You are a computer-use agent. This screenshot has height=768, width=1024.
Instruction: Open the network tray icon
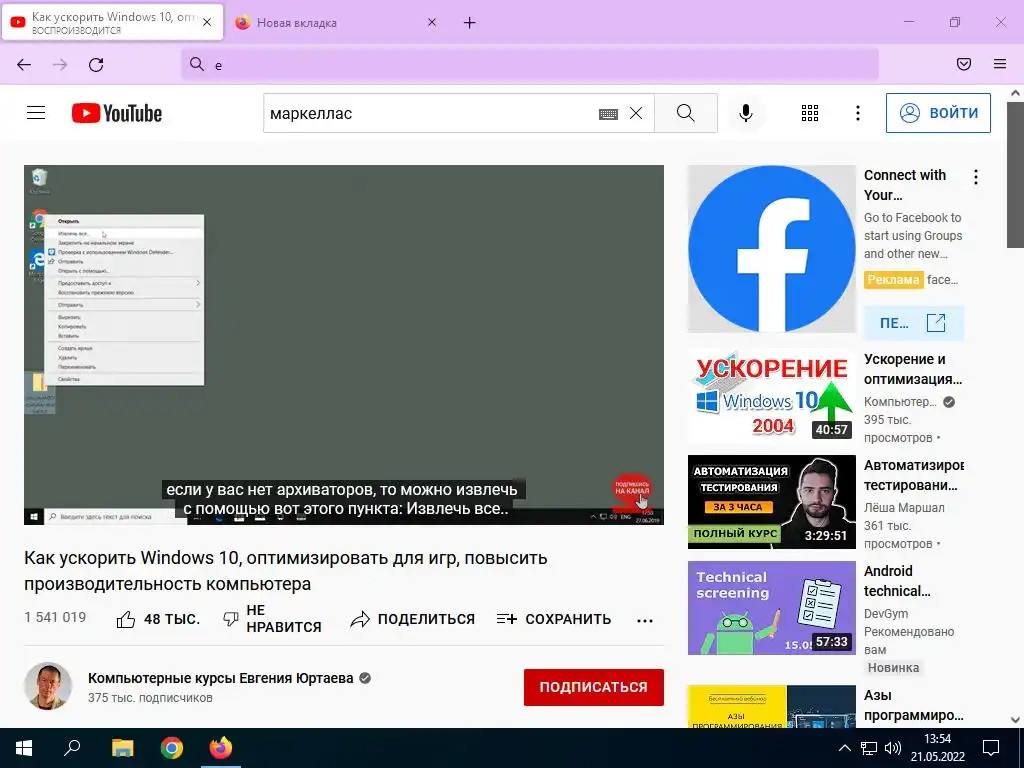pos(869,748)
